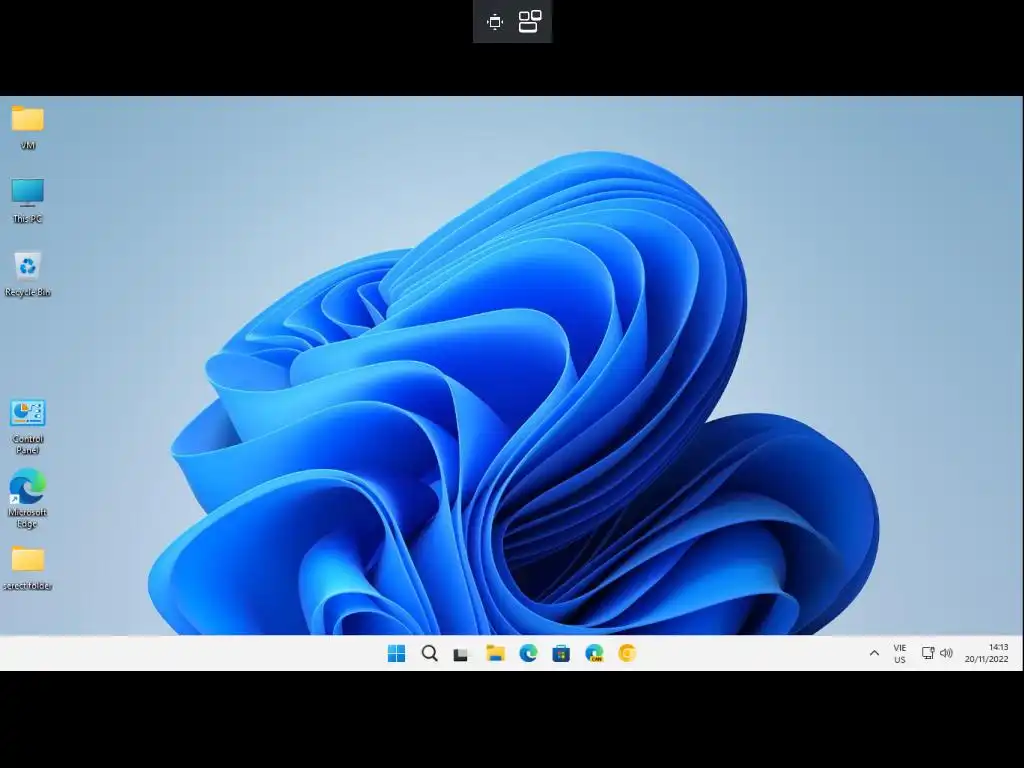The height and width of the screenshot is (768, 1024).
Task: Select the Microsoft Edge desktop shortcut
Action: tap(27, 498)
